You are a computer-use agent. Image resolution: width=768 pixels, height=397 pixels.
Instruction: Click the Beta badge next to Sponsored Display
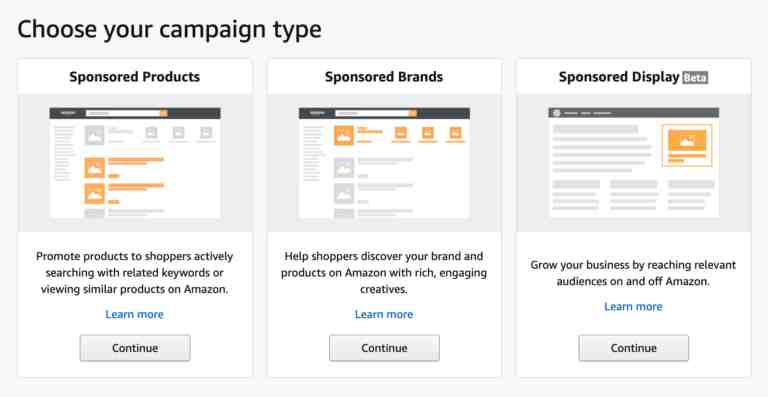click(x=695, y=77)
